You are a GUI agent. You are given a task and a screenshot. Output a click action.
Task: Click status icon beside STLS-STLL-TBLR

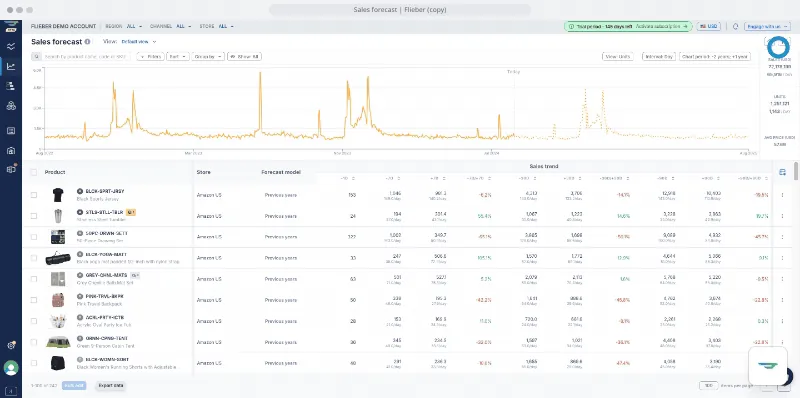(x=80, y=212)
